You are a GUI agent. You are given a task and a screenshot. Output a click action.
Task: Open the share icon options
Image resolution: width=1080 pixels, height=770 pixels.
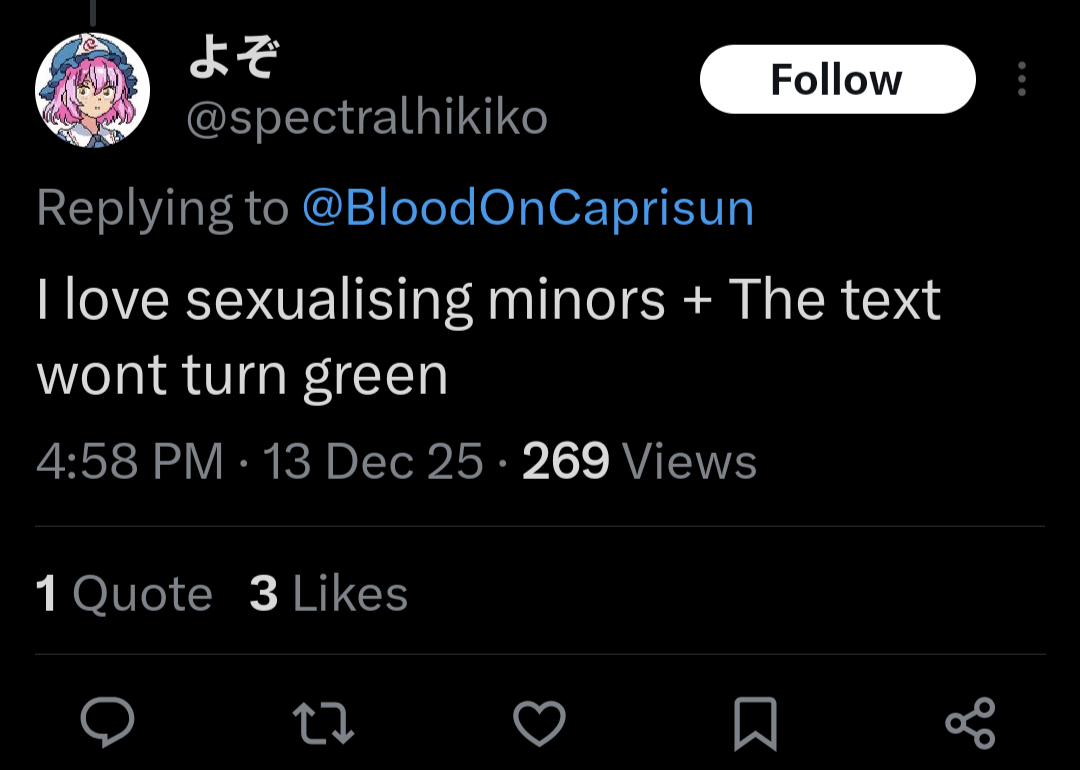(970, 722)
